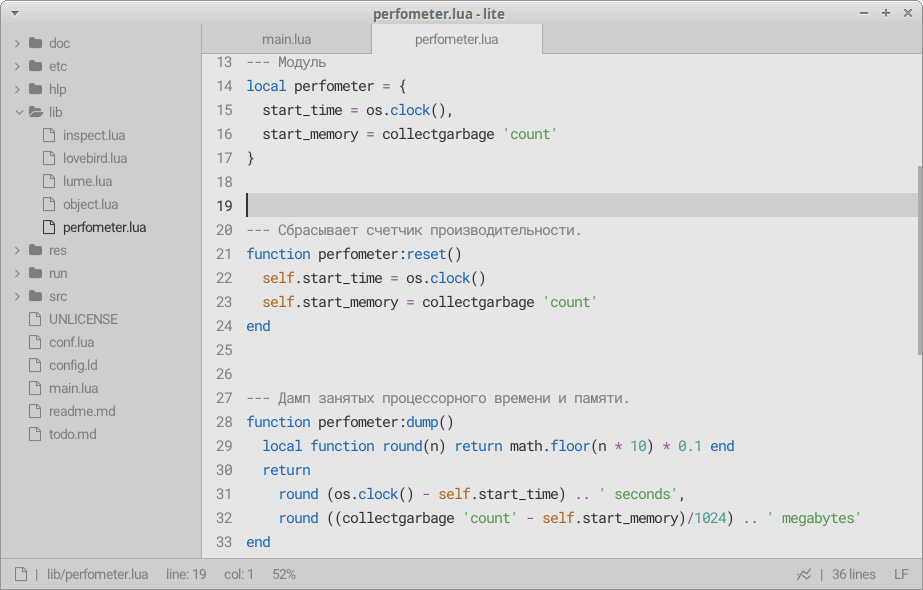This screenshot has width=923, height=590.
Task: Expand the doc folder
Action: (x=15, y=43)
